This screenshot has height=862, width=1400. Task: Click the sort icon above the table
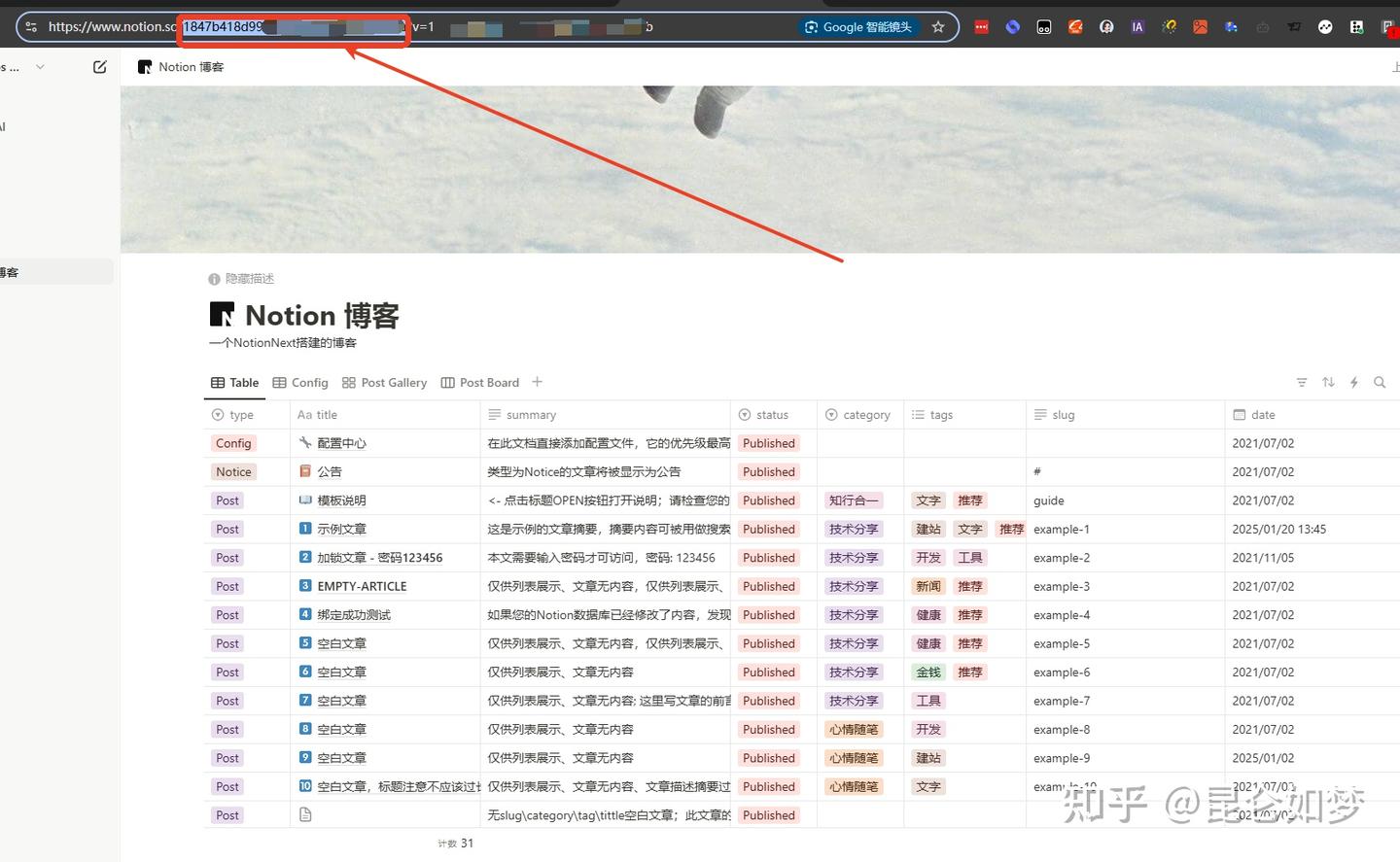pos(1328,382)
